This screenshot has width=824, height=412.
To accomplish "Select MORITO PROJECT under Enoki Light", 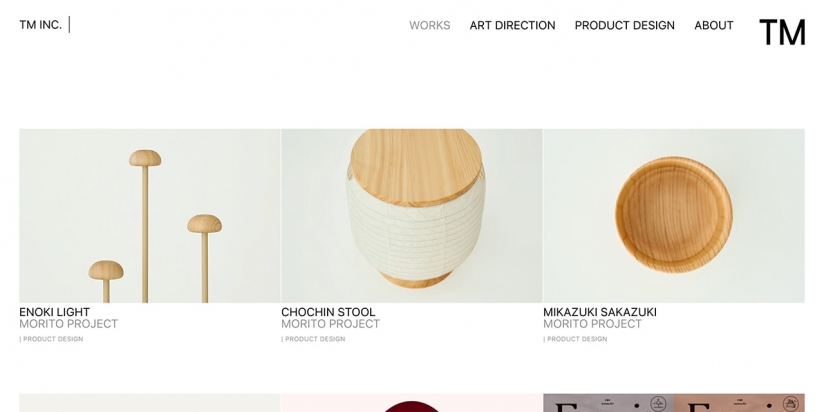I will click(x=68, y=324).
